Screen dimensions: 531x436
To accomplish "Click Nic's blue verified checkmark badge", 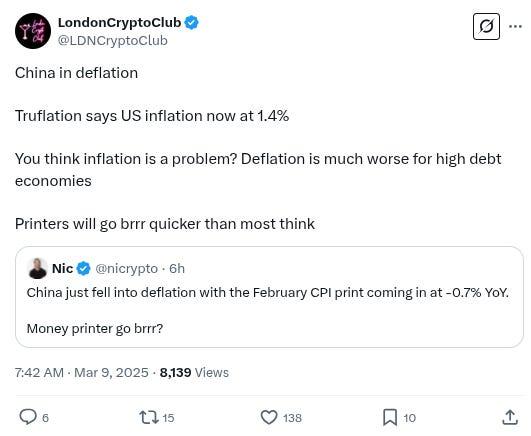I will (x=83, y=269).
